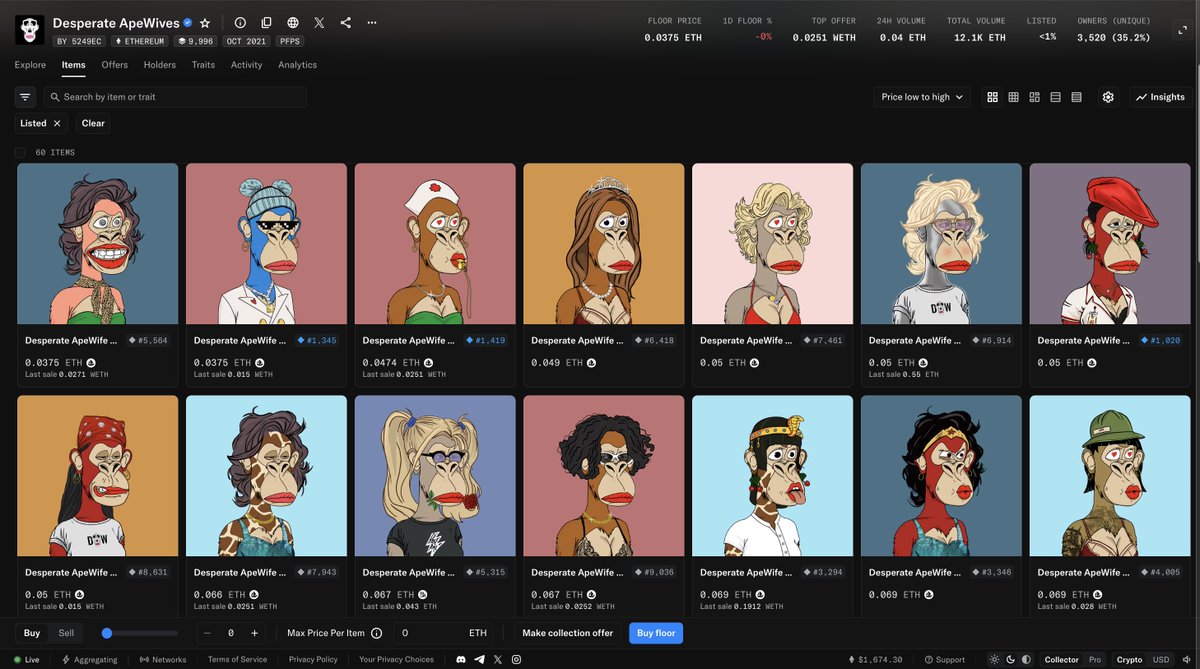This screenshot has height=669, width=1200.
Task: Switch to mosaic layout view
Action: point(1034,97)
